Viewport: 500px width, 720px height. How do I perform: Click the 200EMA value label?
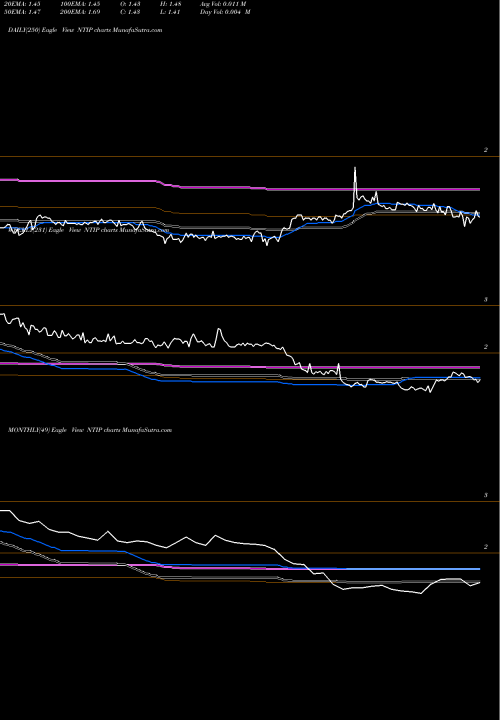[x=80, y=12]
